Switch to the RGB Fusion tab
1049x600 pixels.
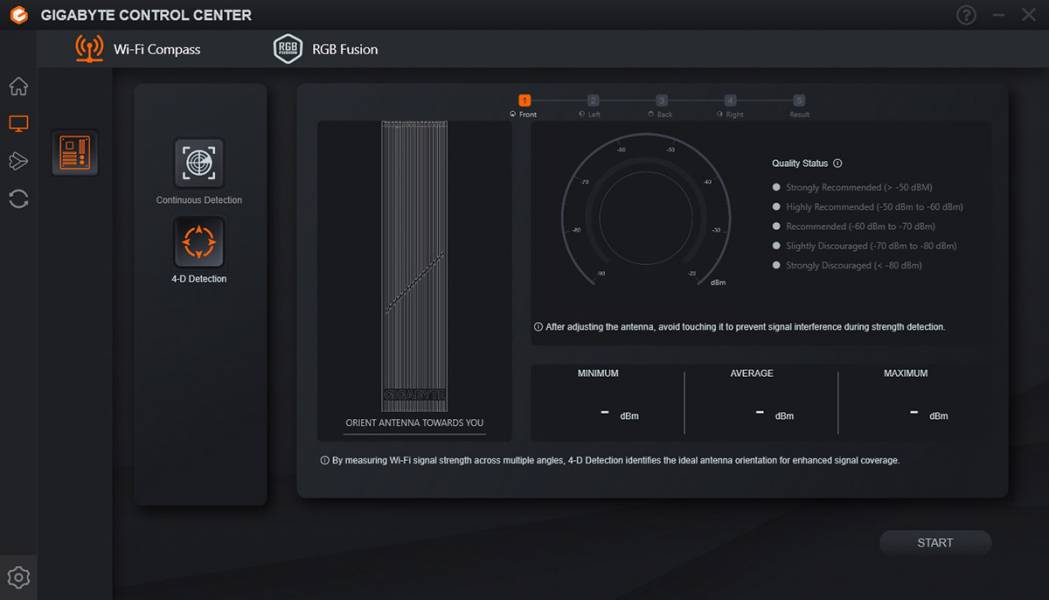pos(325,49)
